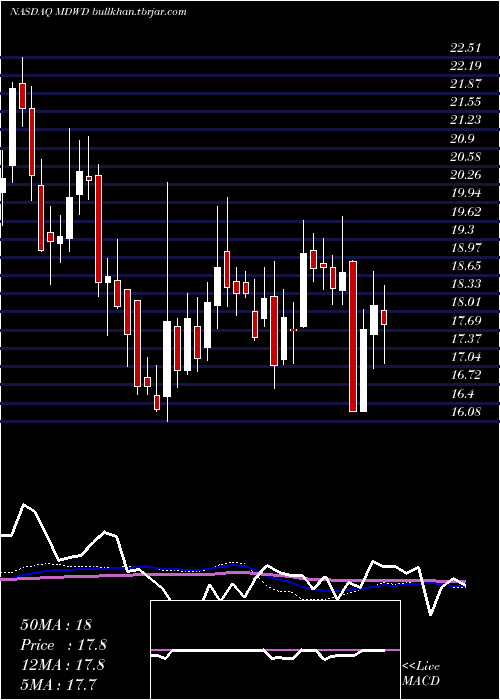The height and width of the screenshot is (700, 500).
Task: Click the tall red candlestick falling to 16.08
Action: [353, 336]
